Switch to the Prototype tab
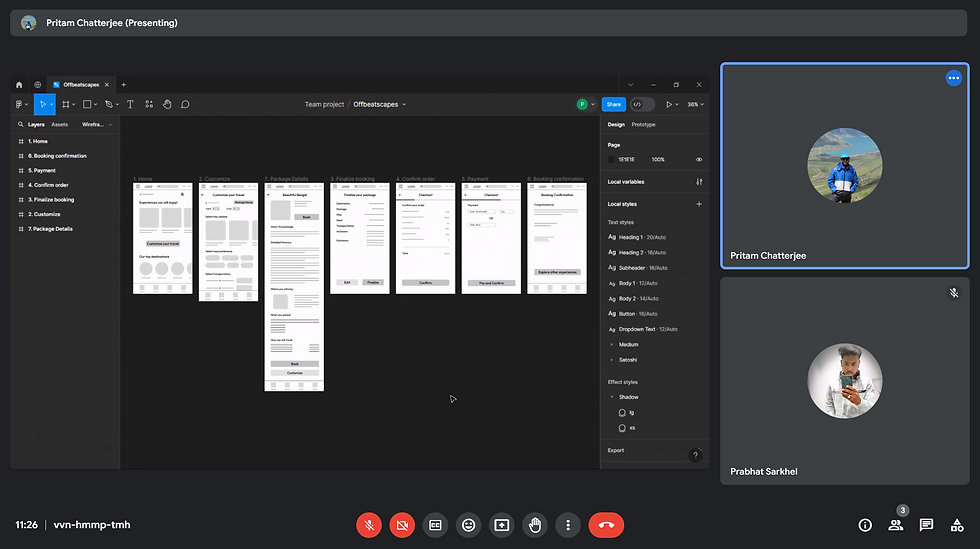Screen dimensions: 980x549 tap(643, 124)
